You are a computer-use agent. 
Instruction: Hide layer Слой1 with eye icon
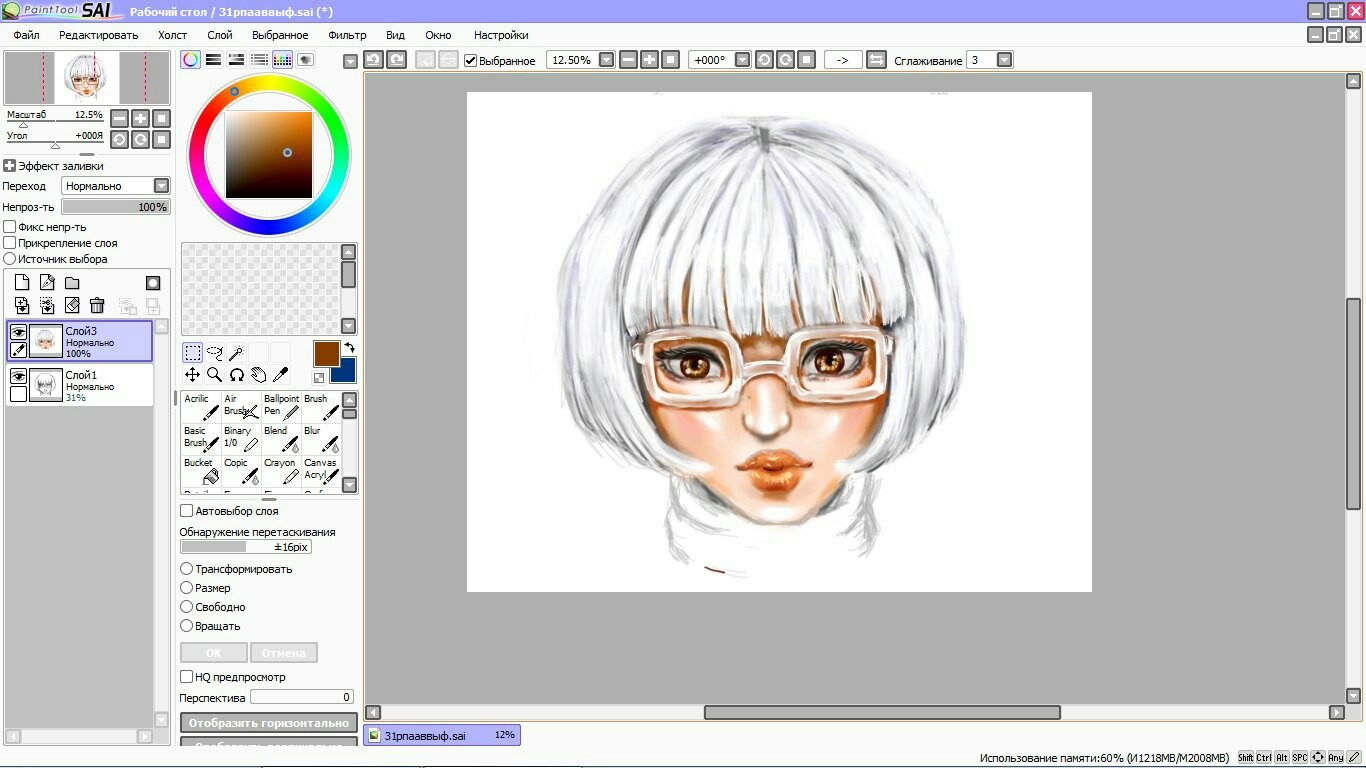pyautogui.click(x=18, y=376)
